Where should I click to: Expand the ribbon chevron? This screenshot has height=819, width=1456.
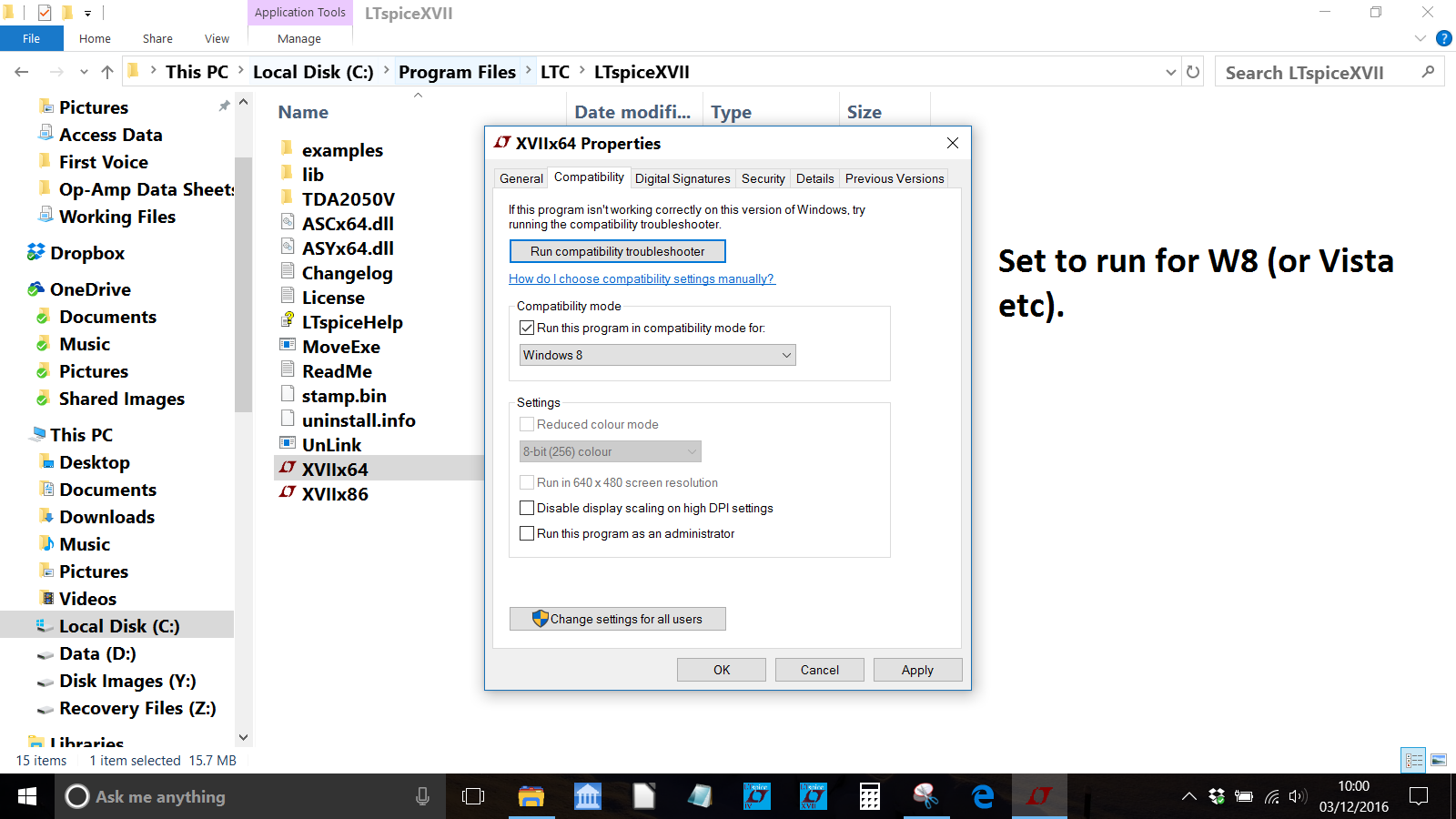(x=1421, y=38)
